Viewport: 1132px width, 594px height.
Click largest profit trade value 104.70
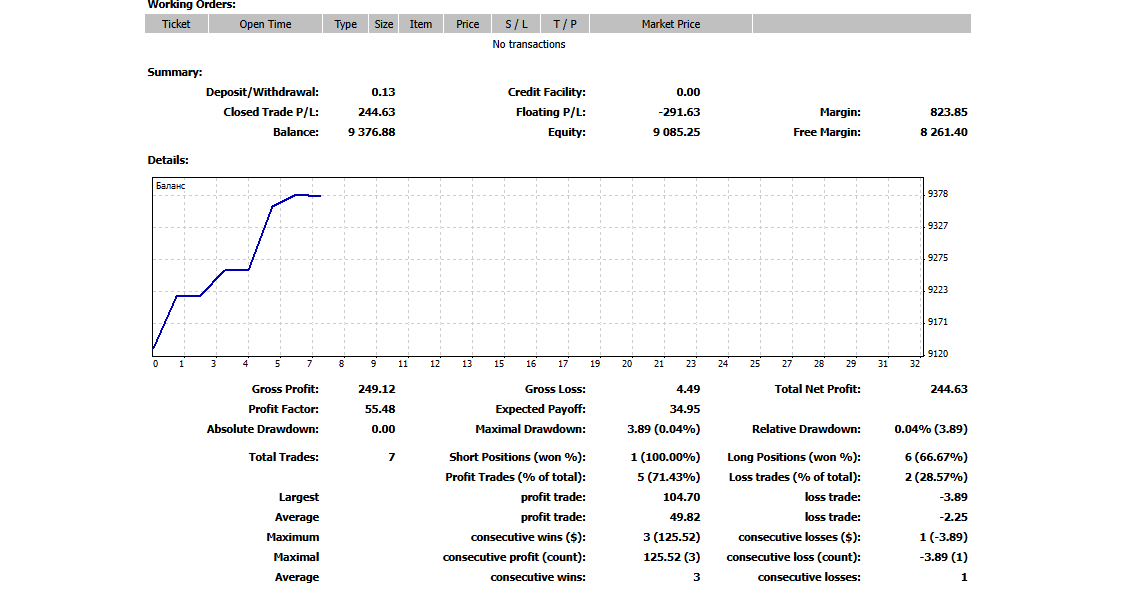[682, 497]
